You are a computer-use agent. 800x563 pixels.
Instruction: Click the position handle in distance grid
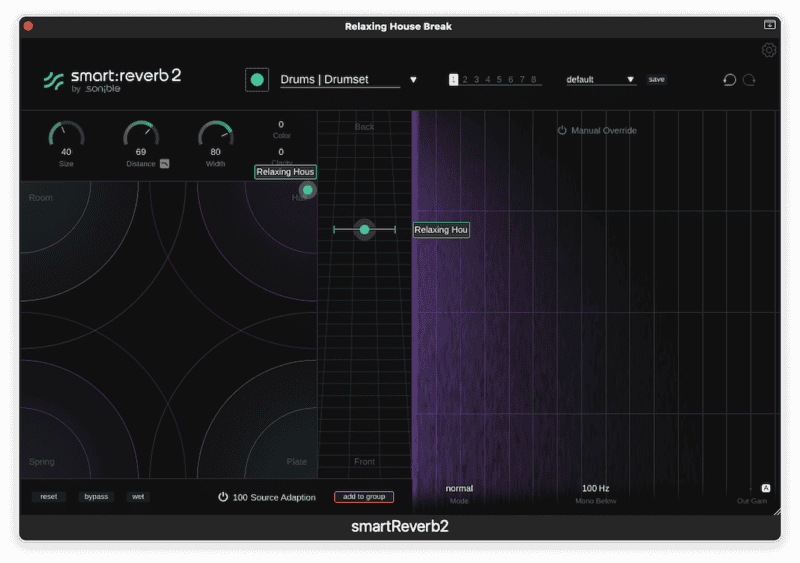coord(364,230)
